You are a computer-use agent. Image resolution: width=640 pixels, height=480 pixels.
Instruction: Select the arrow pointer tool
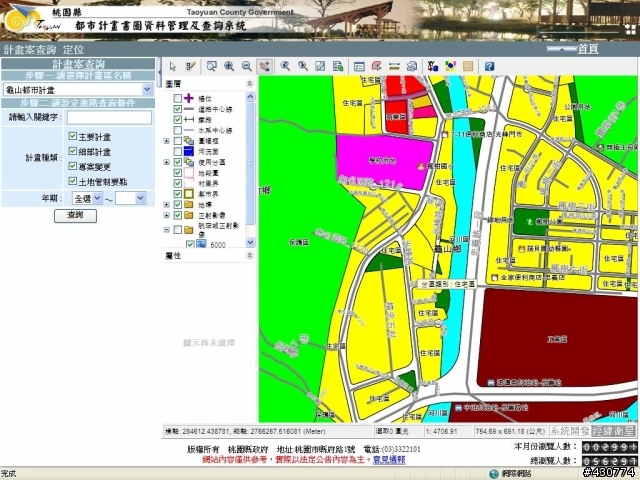tap(173, 67)
